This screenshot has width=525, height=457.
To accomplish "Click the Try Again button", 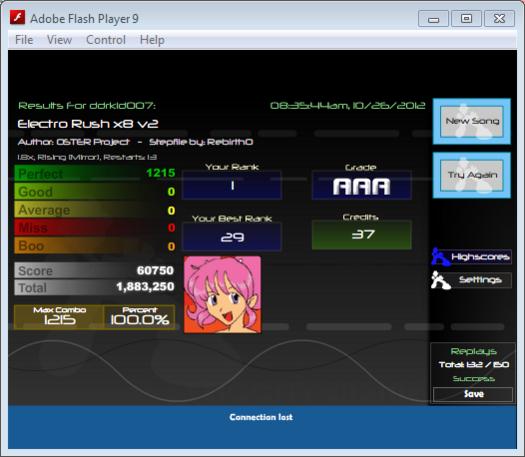I will click(x=472, y=175).
